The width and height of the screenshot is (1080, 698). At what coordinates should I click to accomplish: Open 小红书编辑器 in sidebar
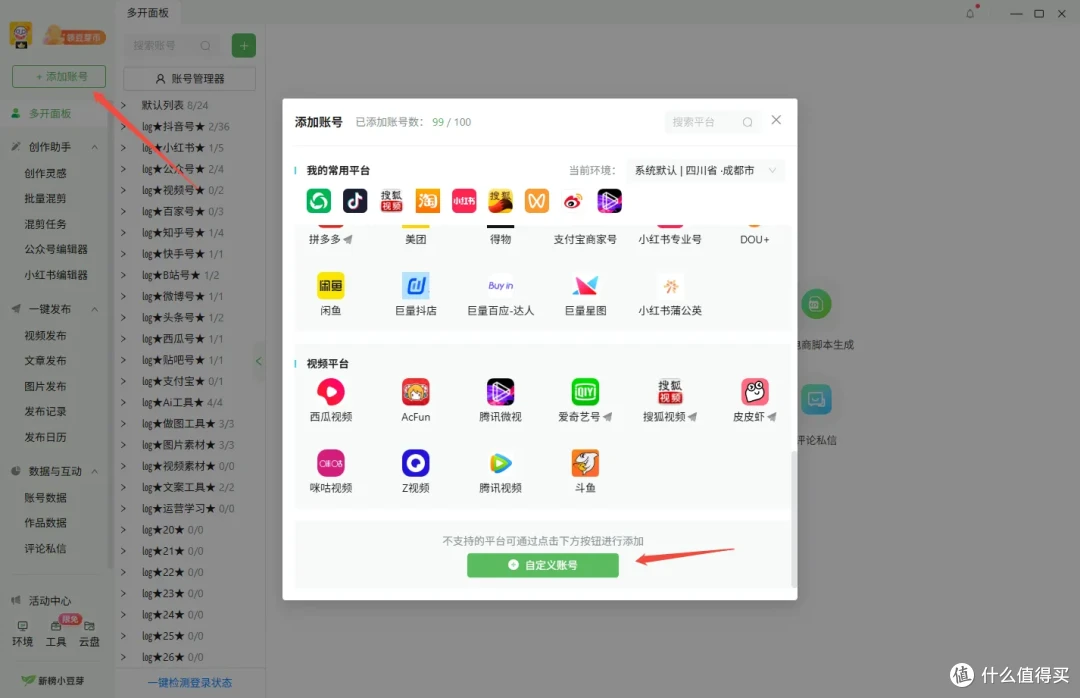56,275
